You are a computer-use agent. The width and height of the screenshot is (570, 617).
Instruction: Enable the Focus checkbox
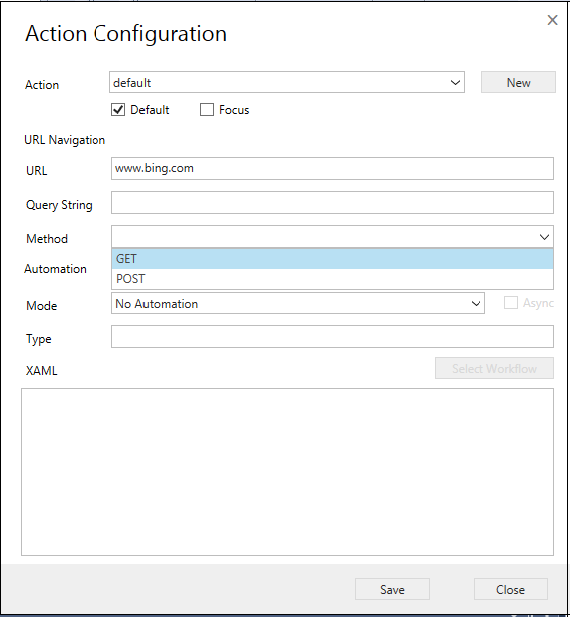point(207,109)
